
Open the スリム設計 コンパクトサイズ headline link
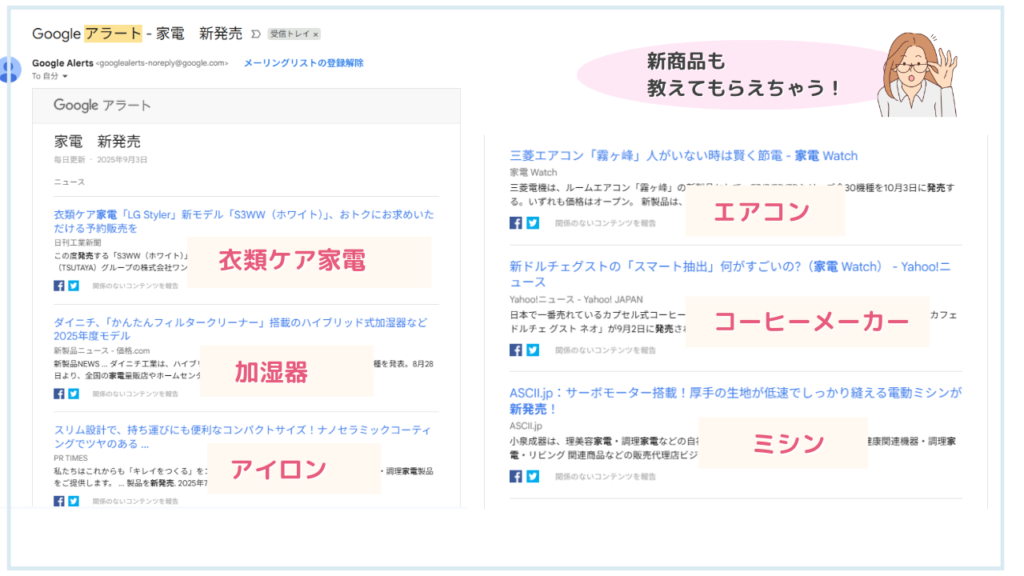pyautogui.click(x=242, y=437)
